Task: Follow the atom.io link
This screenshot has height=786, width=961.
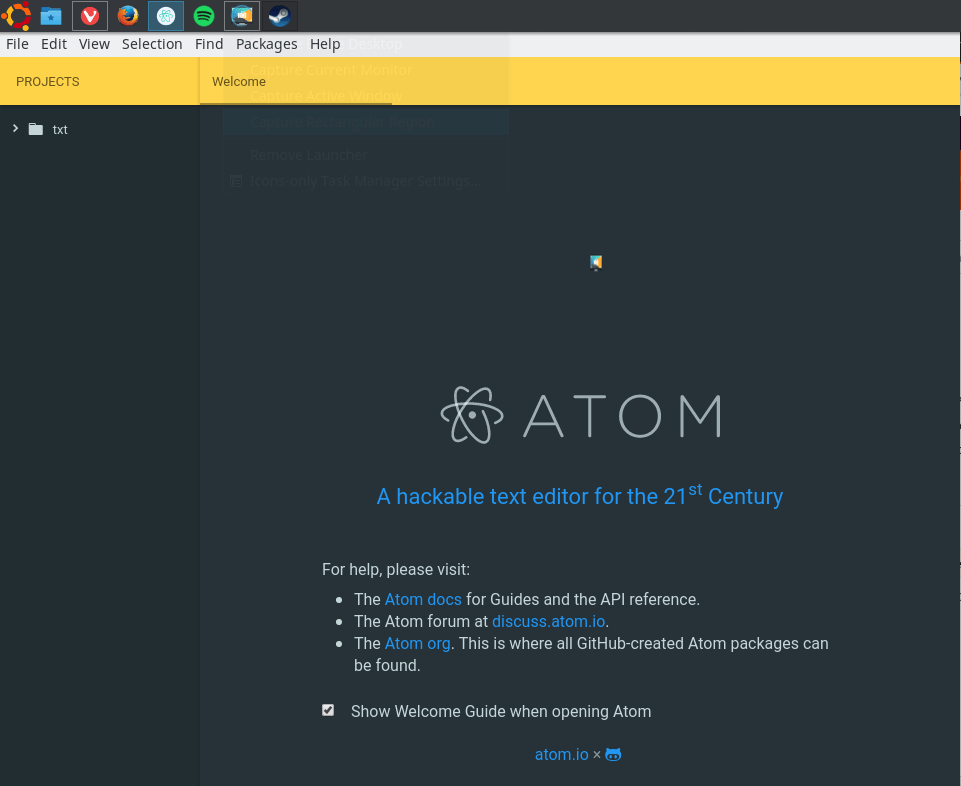Action: 561,755
